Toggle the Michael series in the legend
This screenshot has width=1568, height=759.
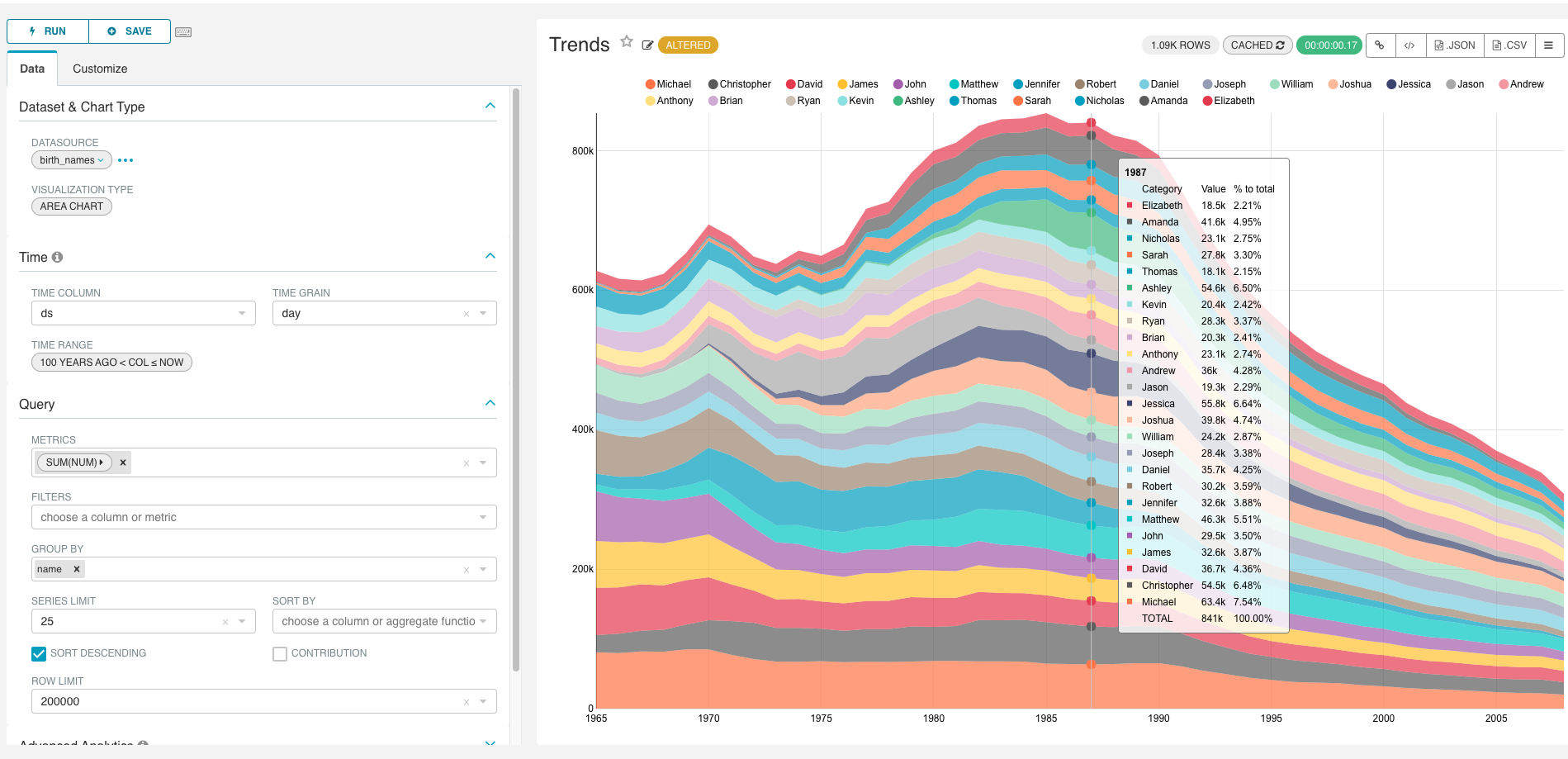click(669, 83)
